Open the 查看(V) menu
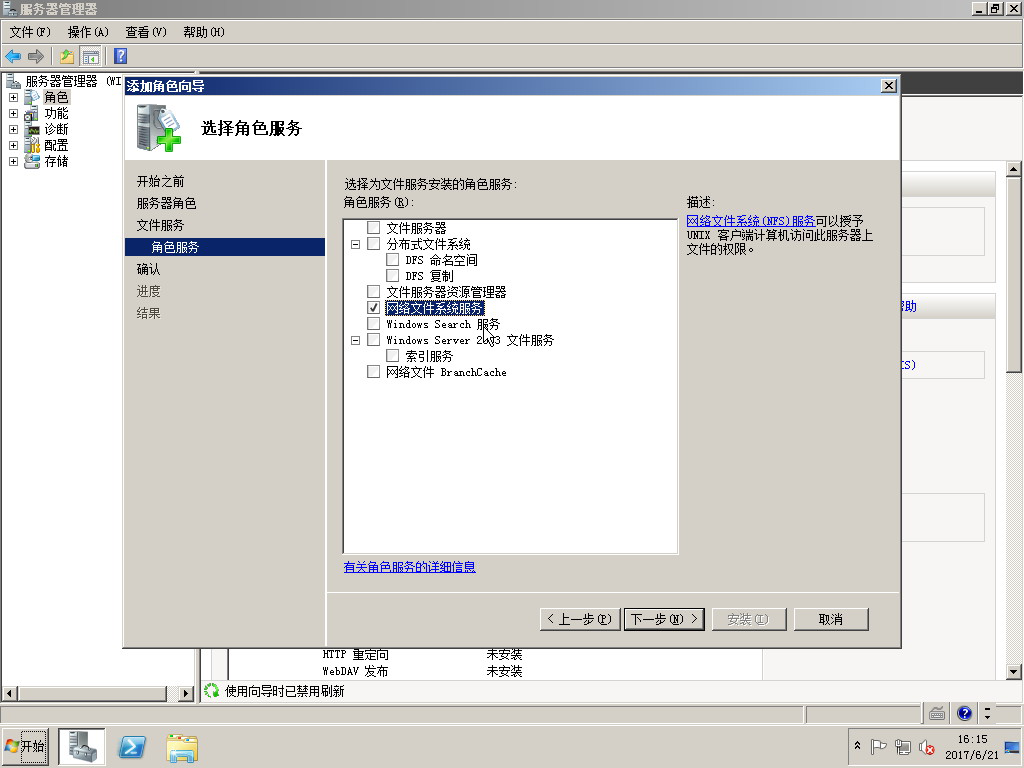The image size is (1024, 768). [146, 32]
